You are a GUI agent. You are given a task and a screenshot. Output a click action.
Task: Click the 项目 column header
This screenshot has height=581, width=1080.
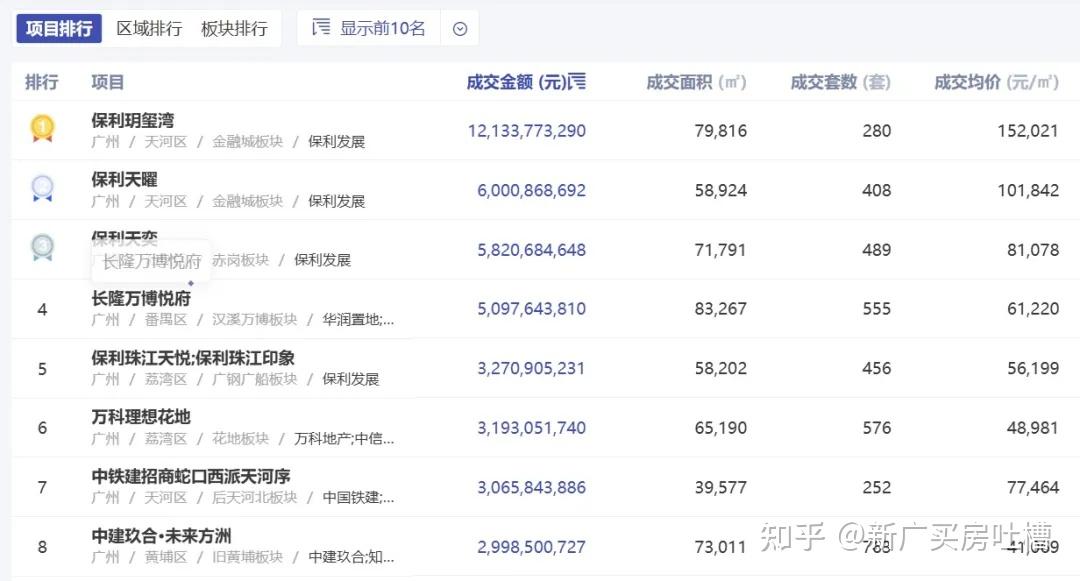(x=107, y=83)
